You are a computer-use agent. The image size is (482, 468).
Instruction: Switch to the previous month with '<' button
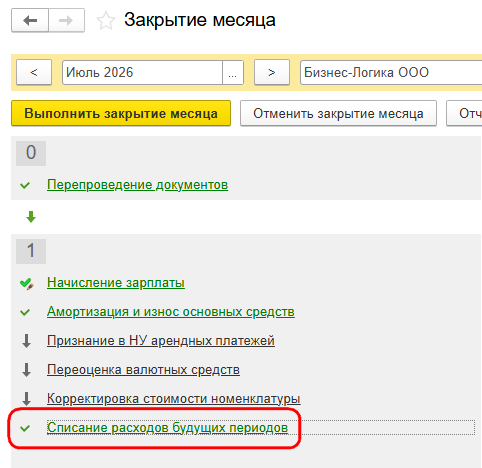pos(34,72)
